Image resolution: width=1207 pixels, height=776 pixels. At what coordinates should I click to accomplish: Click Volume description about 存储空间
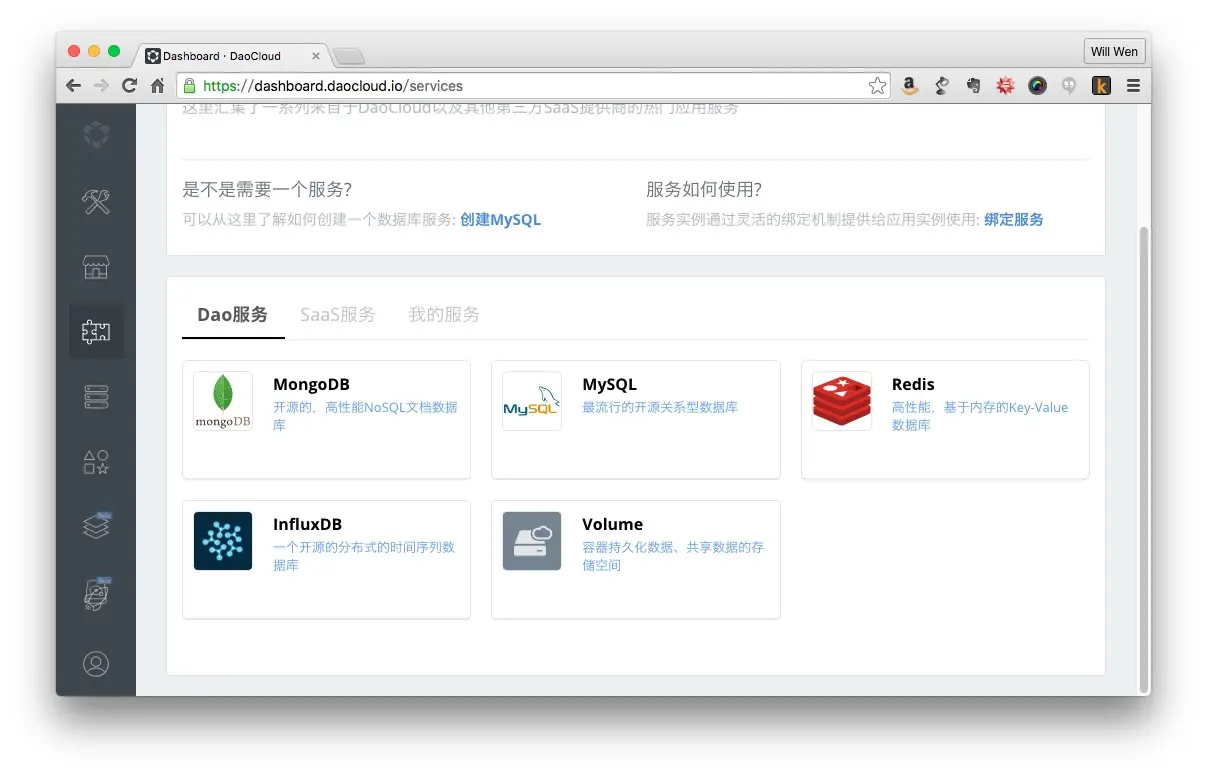pos(673,556)
